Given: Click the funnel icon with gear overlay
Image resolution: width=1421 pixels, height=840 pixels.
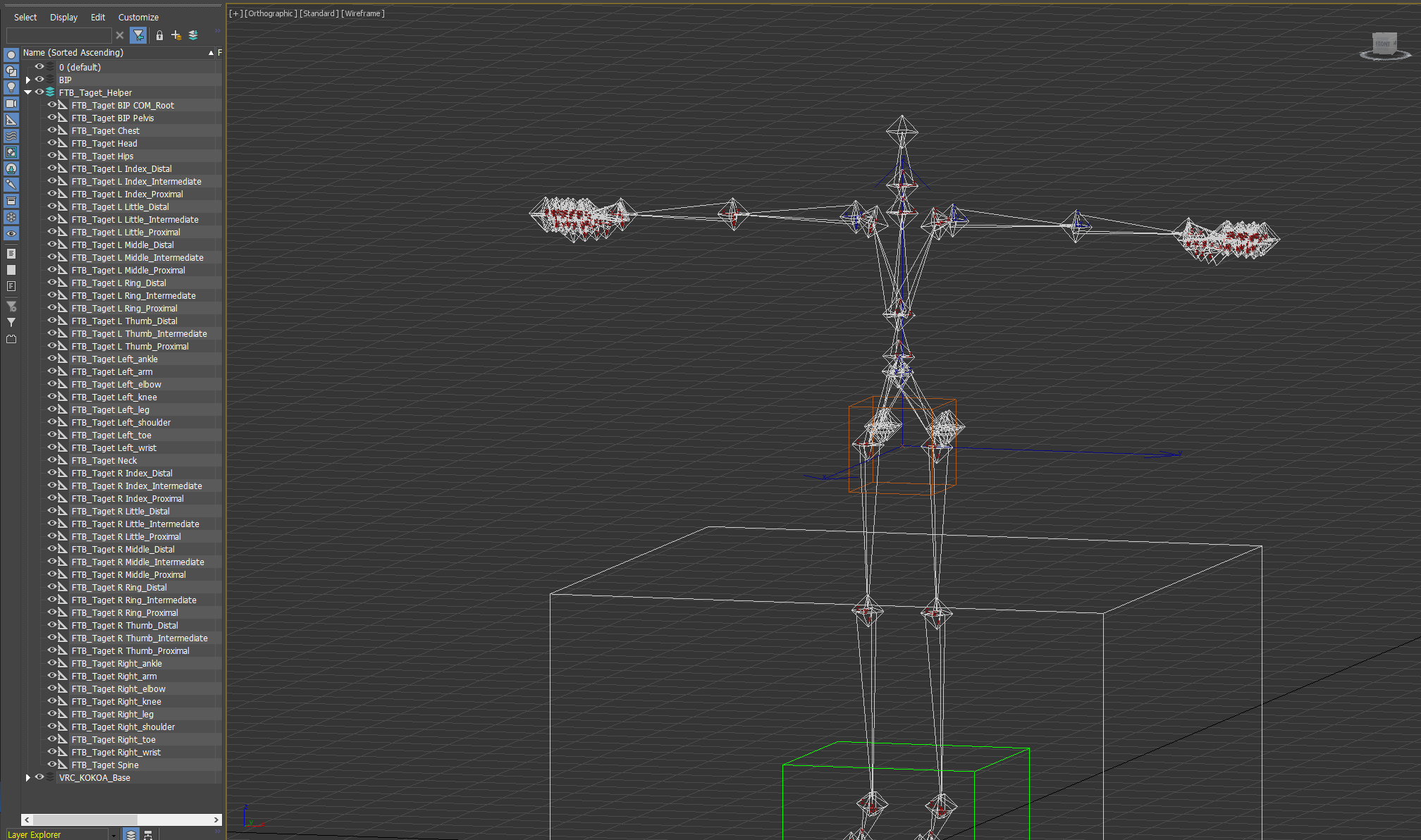Looking at the screenshot, I should pyautogui.click(x=11, y=307).
